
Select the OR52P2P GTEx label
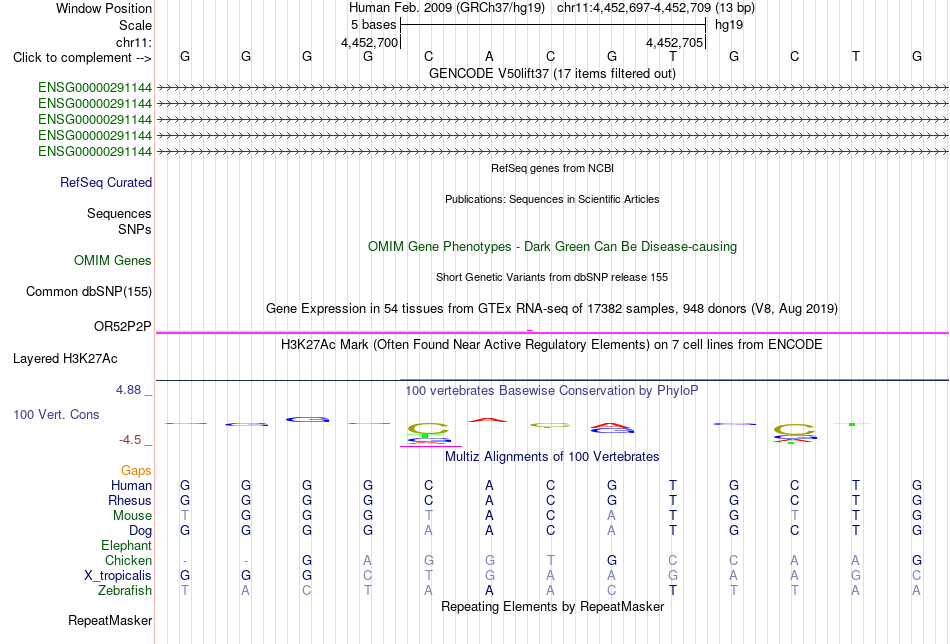122,327
